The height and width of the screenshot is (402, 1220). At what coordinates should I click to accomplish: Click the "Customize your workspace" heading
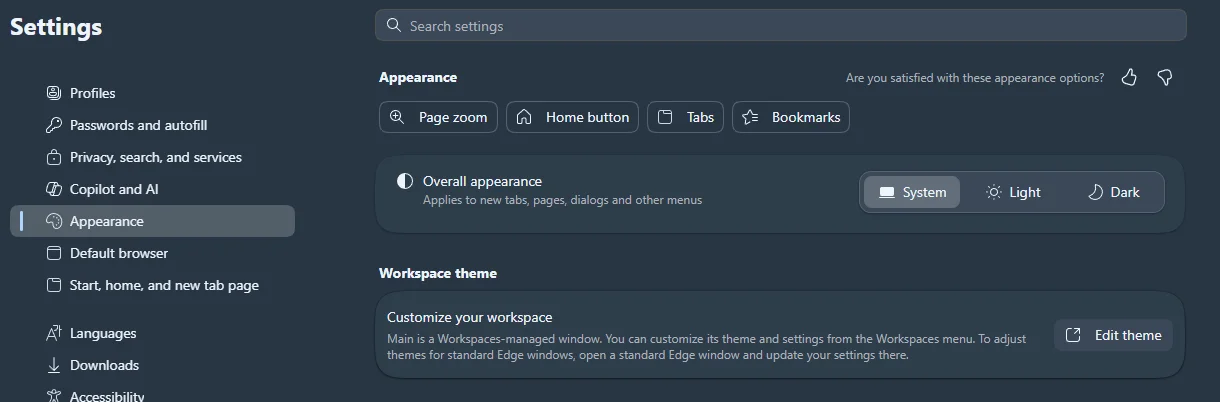coord(470,317)
